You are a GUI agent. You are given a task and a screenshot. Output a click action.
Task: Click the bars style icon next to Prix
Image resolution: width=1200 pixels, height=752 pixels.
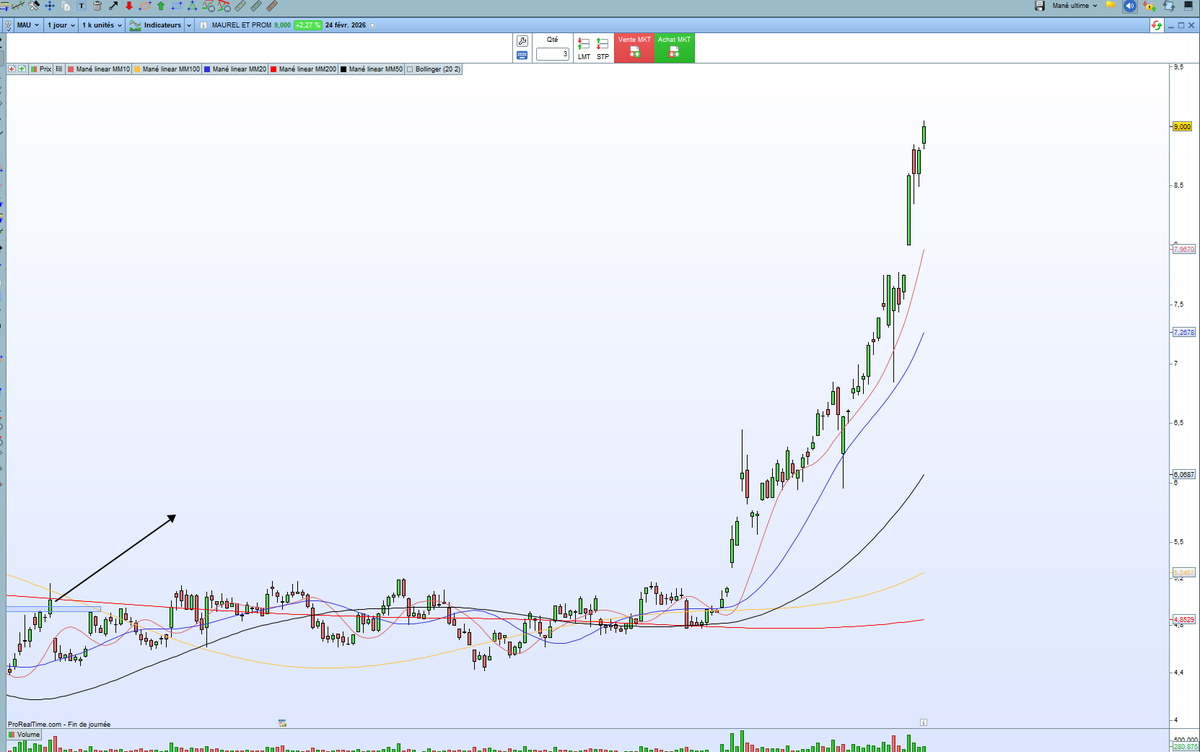[59, 69]
